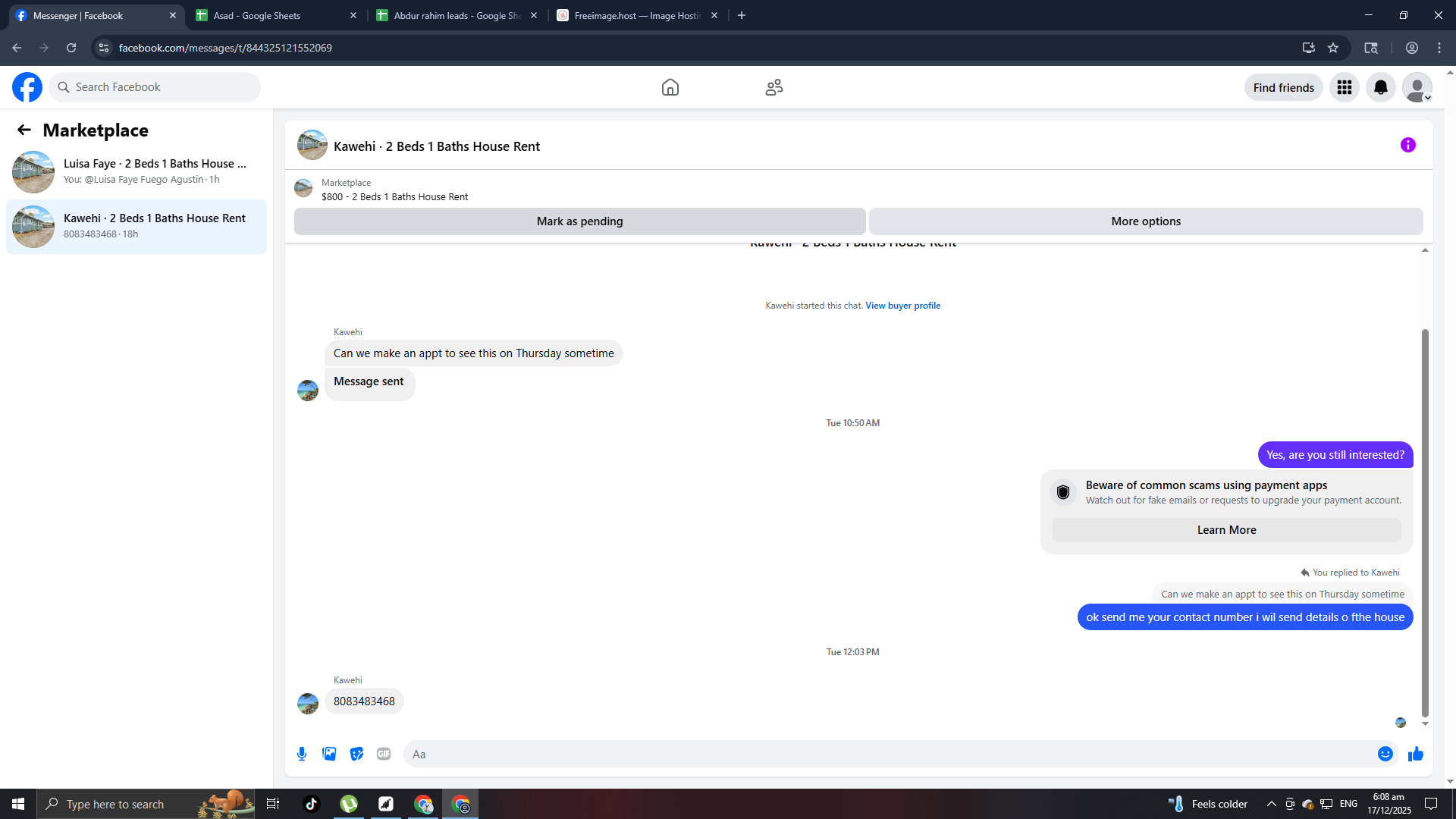Open the Facebook notifications bell
Viewport: 1456px width, 819px height.
1380,87
